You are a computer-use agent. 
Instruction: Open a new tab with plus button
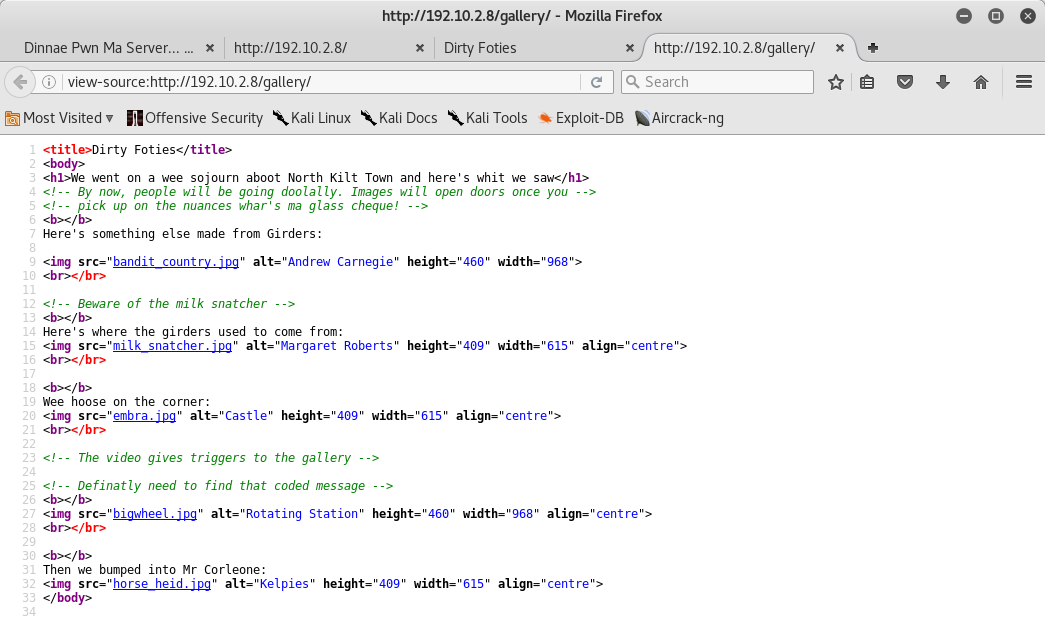[x=873, y=47]
